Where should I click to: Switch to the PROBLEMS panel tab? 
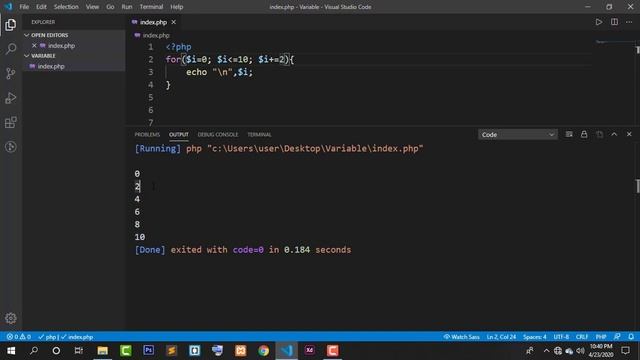(x=147, y=134)
